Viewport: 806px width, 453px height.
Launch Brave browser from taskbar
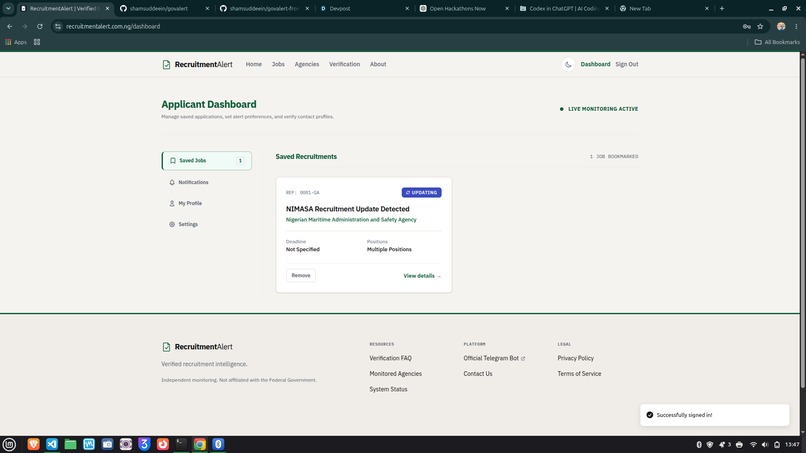[x=33, y=444]
